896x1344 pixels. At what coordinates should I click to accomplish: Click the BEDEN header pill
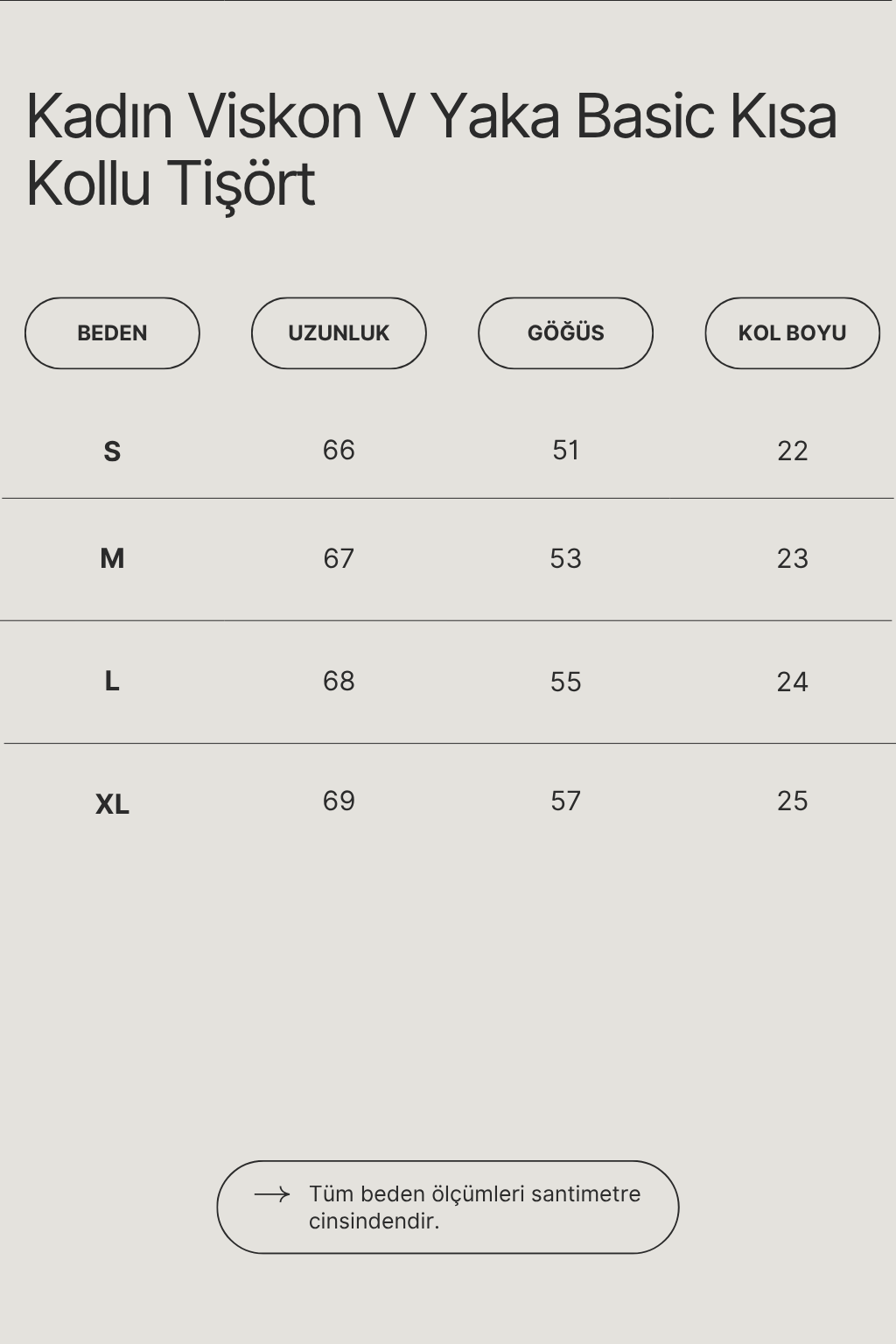coord(112,333)
